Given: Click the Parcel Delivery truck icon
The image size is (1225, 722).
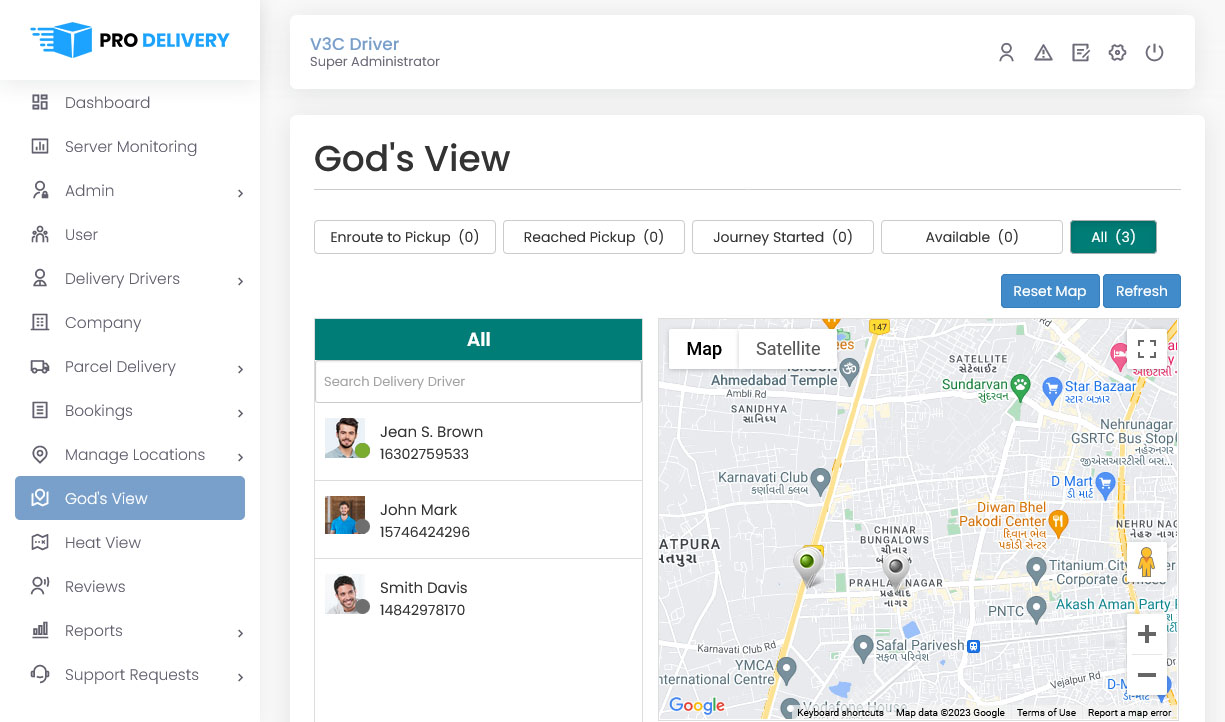Looking at the screenshot, I should coord(40,366).
